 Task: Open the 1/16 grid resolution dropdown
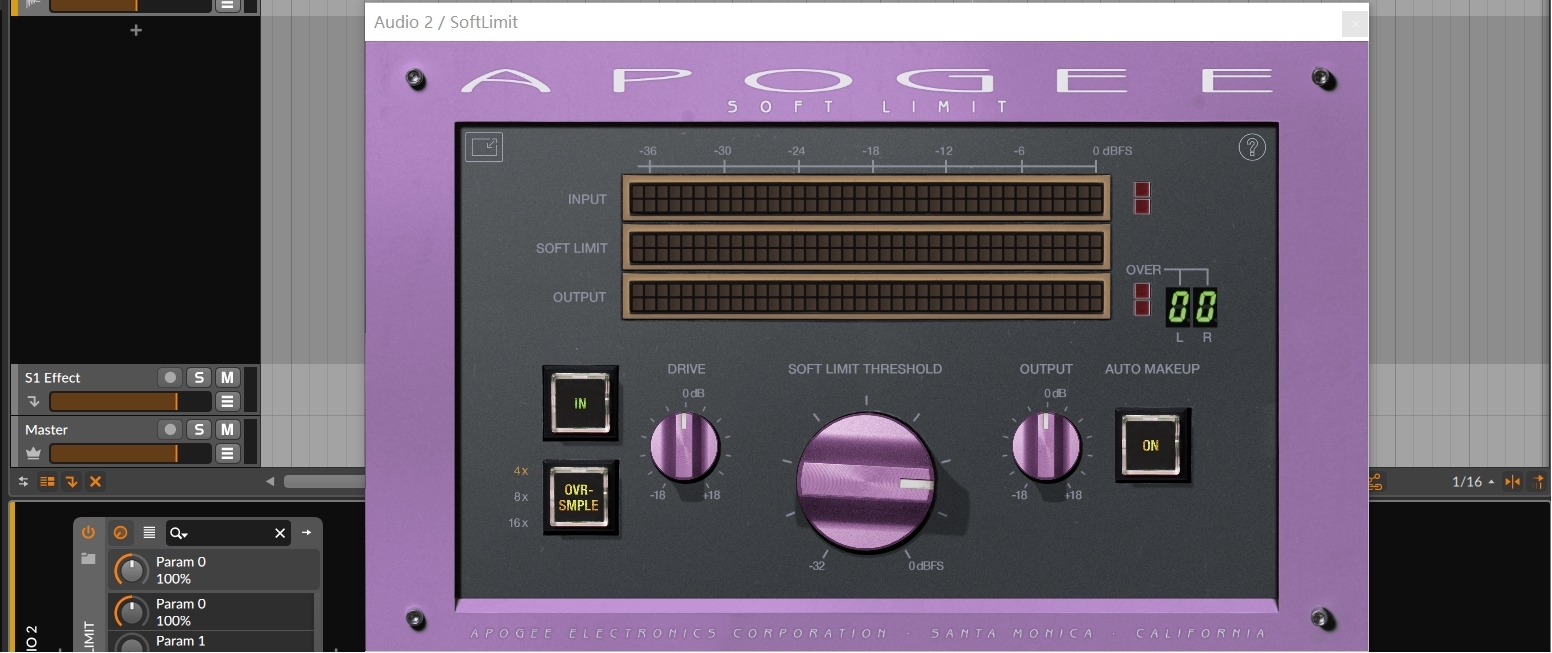click(x=1473, y=482)
